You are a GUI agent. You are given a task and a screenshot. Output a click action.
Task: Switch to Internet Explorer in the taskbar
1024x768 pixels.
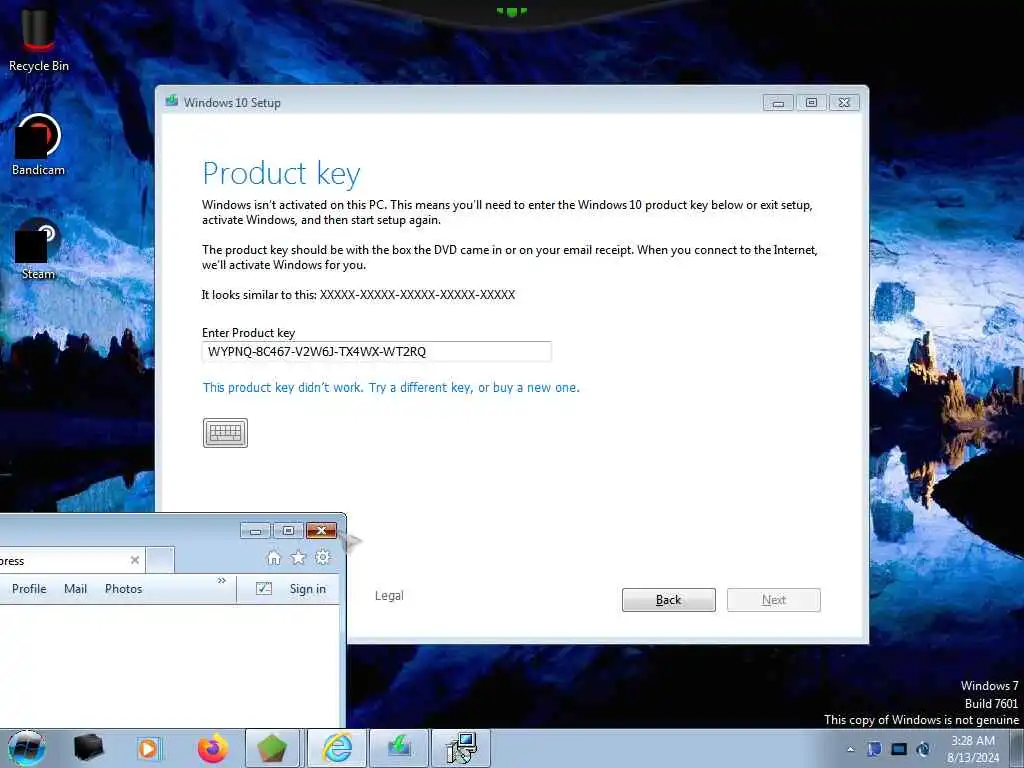click(337, 748)
